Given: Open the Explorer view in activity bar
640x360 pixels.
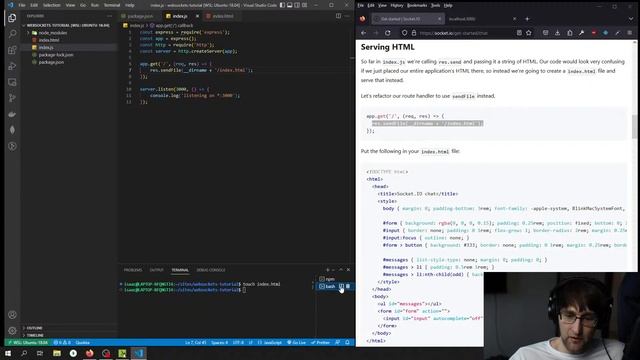Looking at the screenshot, I should point(12,18).
